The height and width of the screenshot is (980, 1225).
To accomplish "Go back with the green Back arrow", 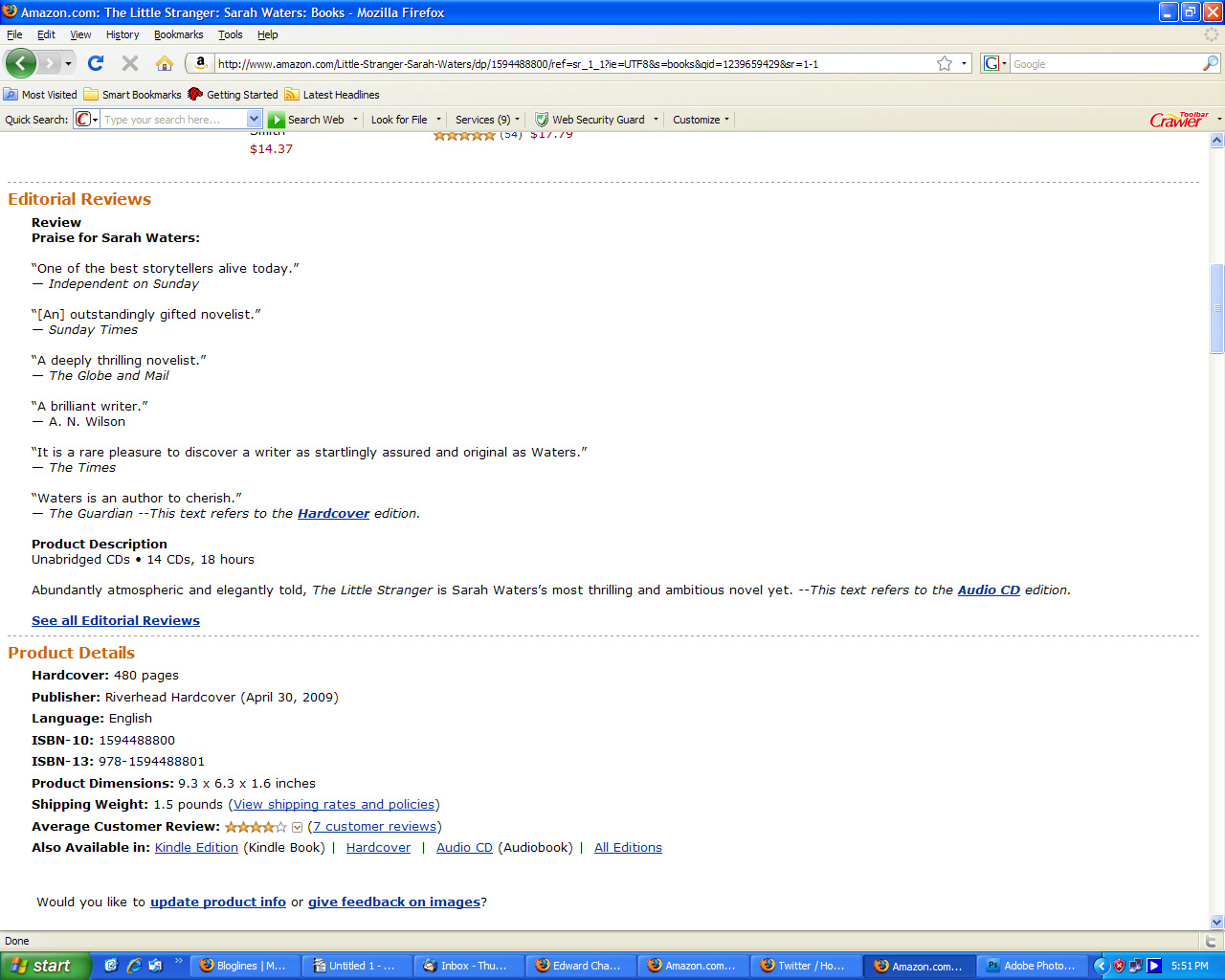I will coord(21,63).
